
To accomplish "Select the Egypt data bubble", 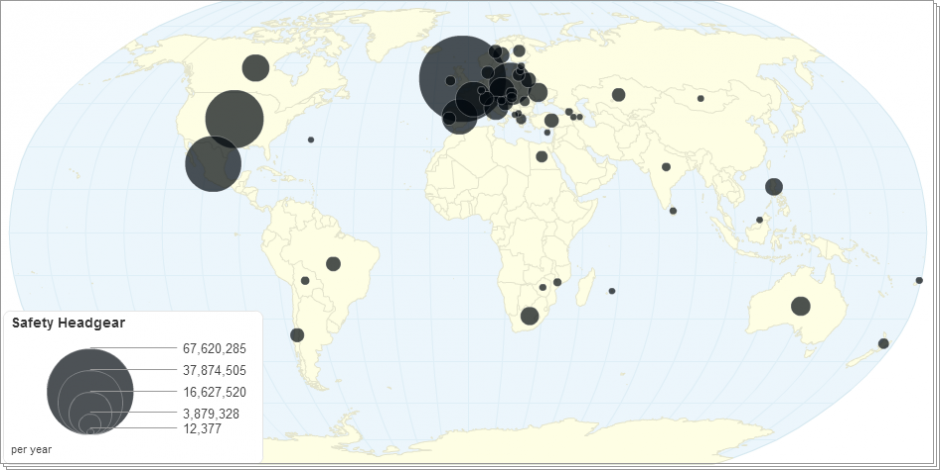I will coord(541,156).
